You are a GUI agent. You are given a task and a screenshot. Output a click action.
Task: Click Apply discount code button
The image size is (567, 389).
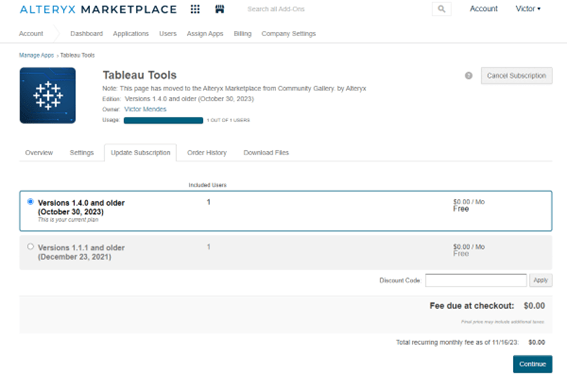(x=541, y=280)
